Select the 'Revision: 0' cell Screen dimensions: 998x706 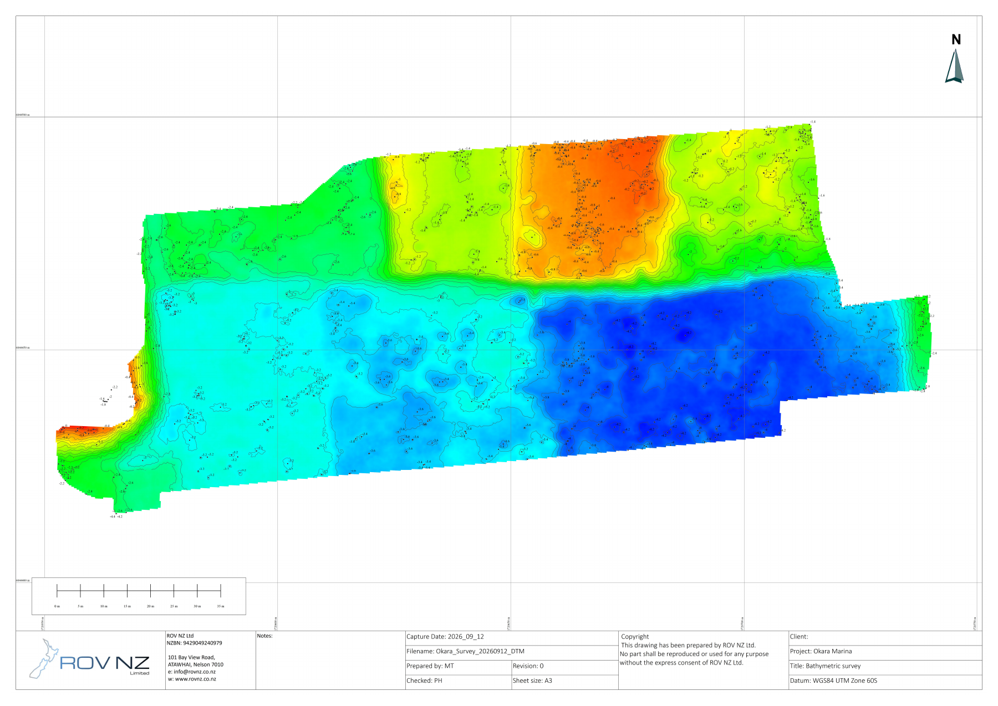click(x=565, y=667)
